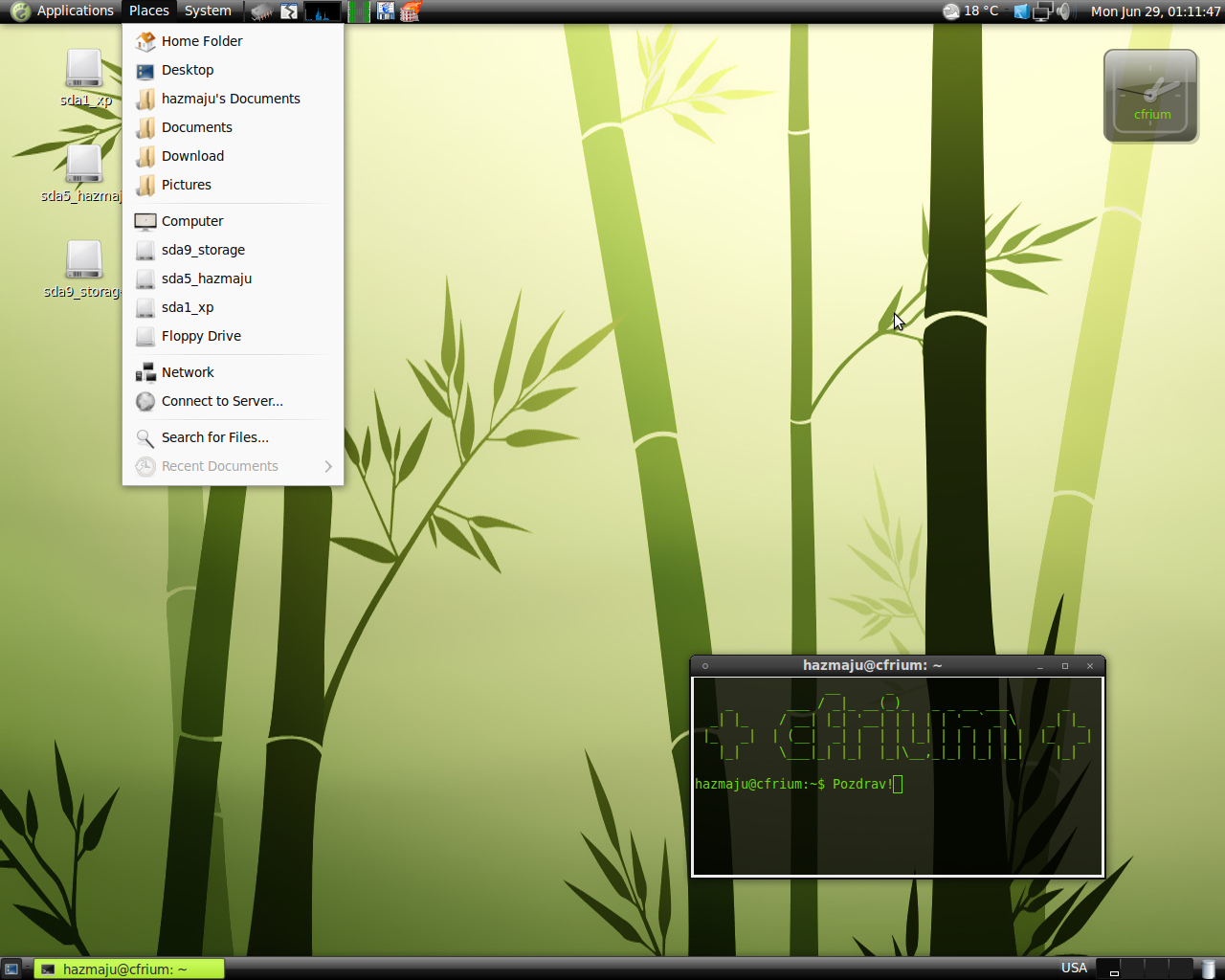The image size is (1225, 980).
Task: Open sda1_xp from the Places menu
Action: coord(233,307)
